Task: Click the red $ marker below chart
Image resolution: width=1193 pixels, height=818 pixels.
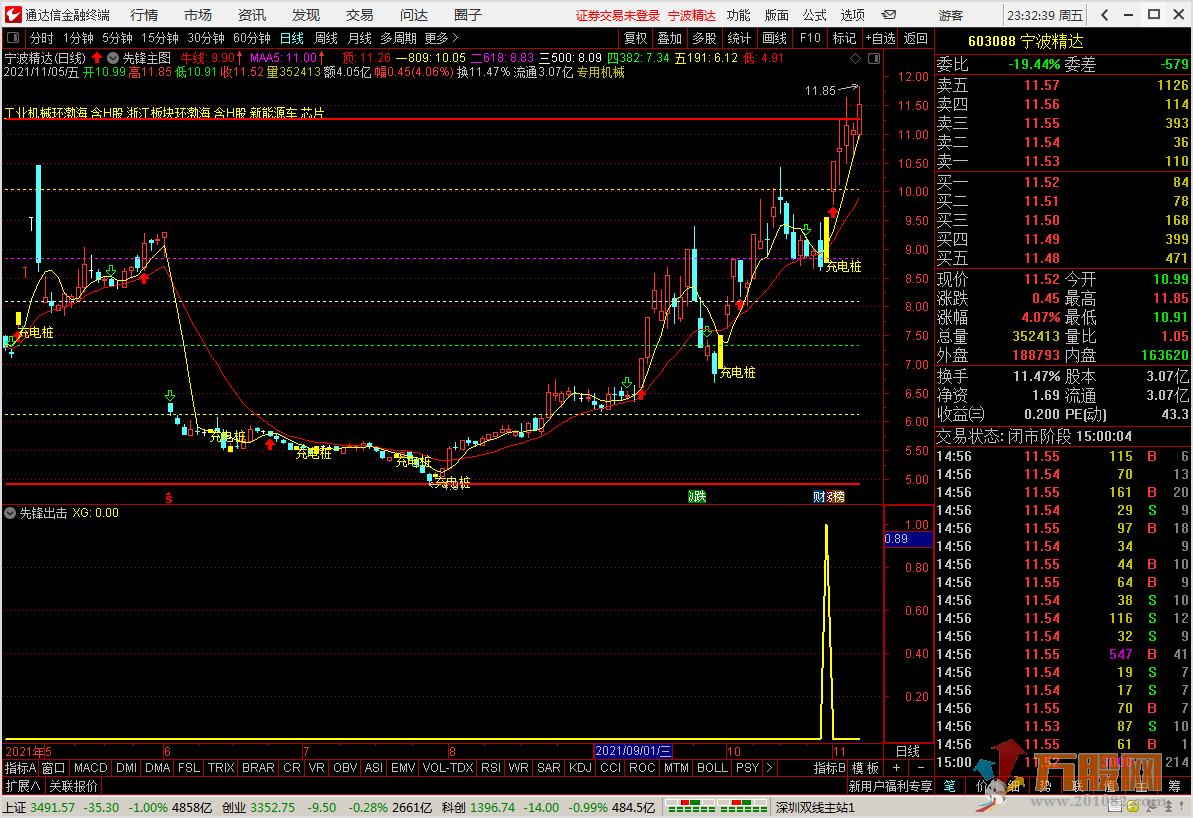Action: pyautogui.click(x=168, y=496)
